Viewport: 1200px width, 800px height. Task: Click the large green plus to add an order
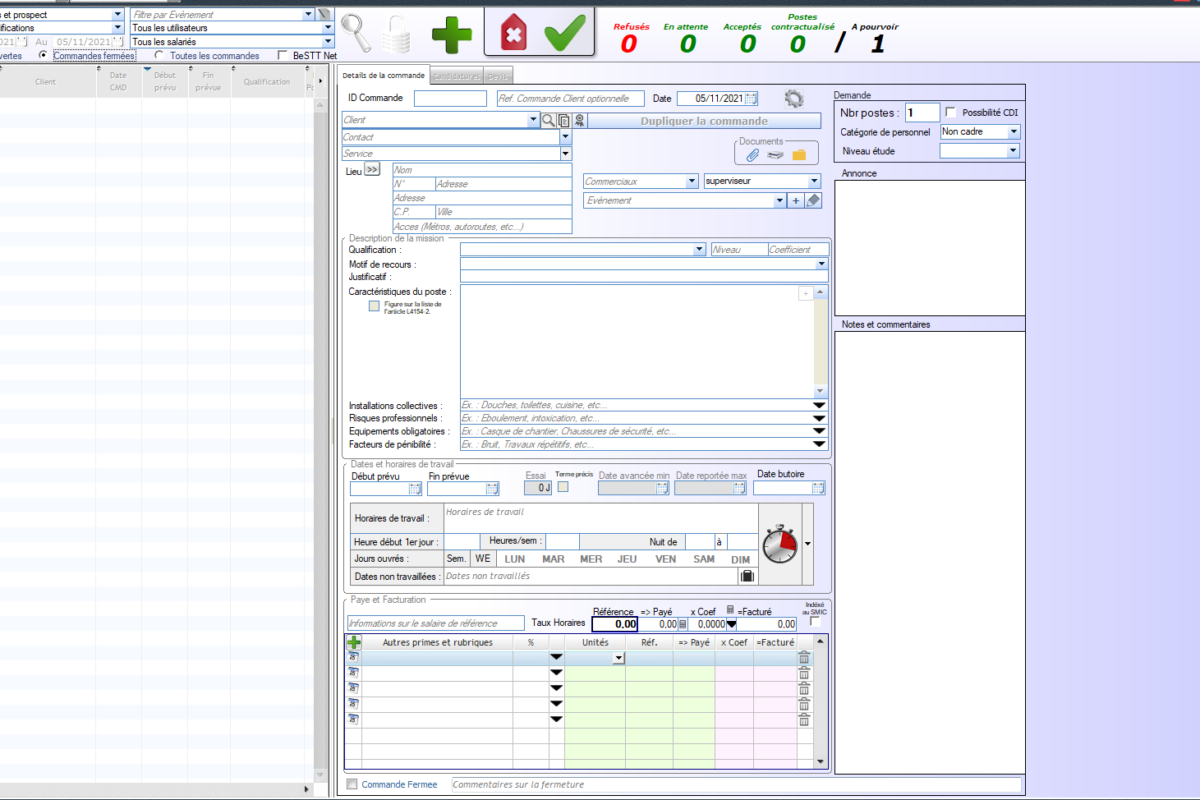click(x=452, y=34)
